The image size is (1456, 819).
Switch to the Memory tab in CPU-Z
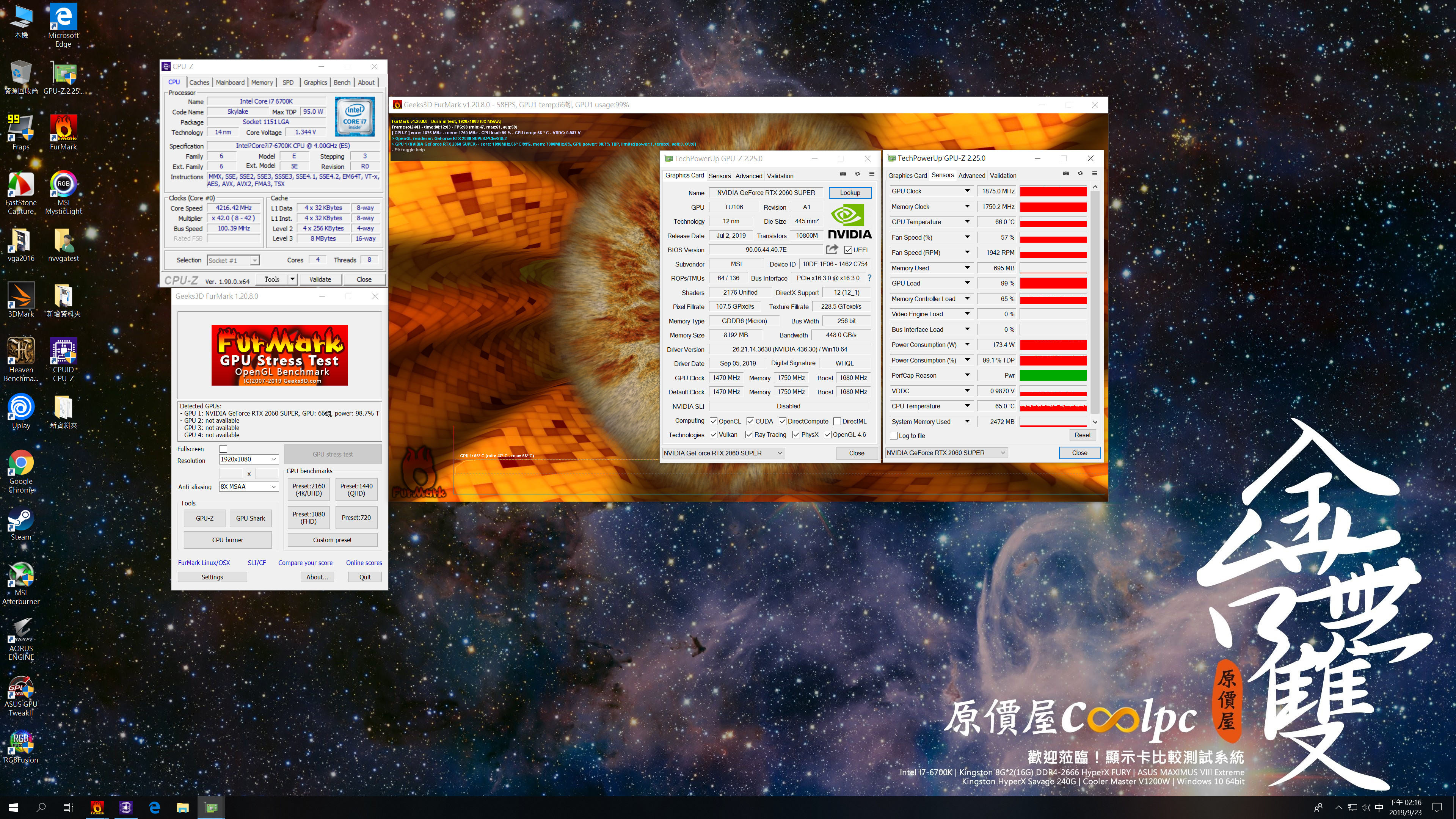[262, 82]
